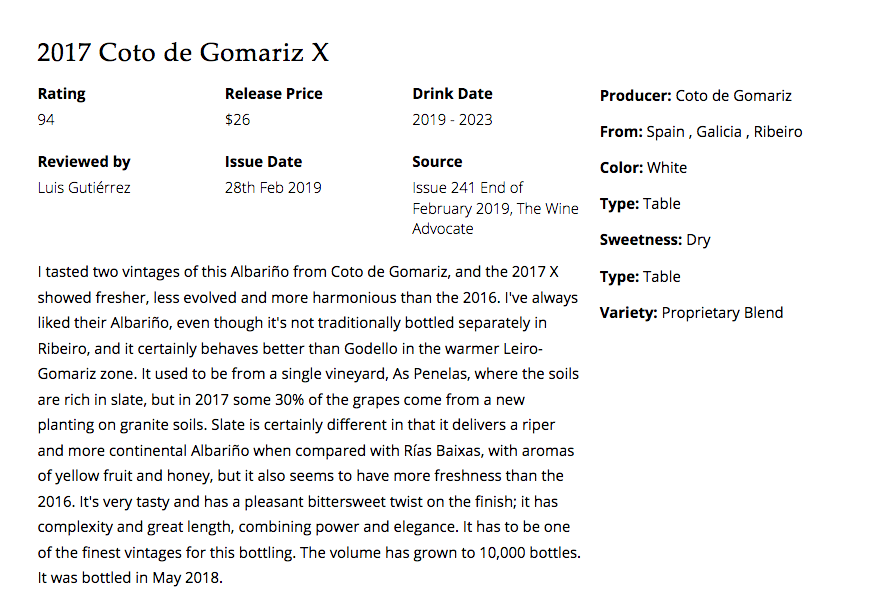Click the title 2017 Coto de Gomariz X
The height and width of the screenshot is (599, 884).
click(x=183, y=52)
